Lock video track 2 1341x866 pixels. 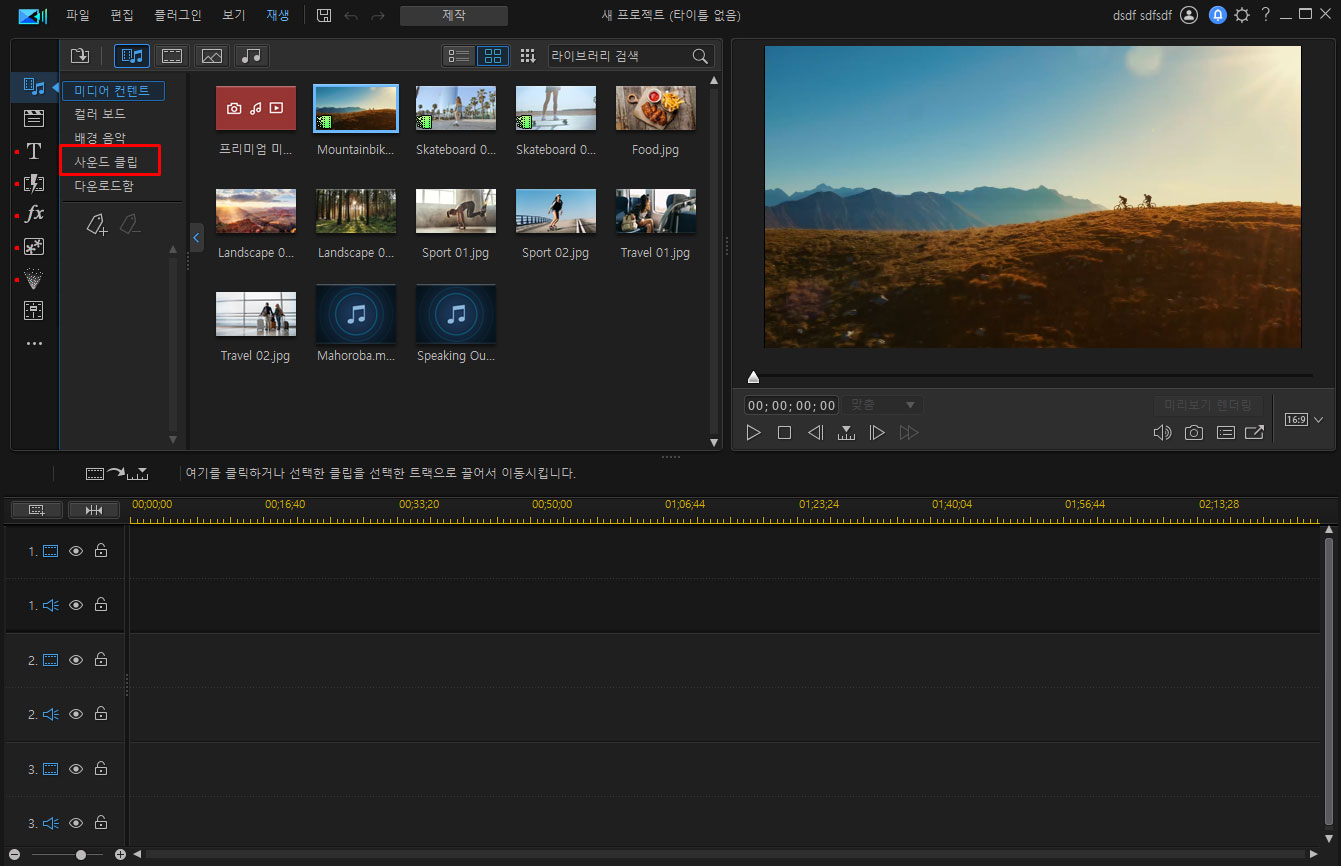(101, 660)
